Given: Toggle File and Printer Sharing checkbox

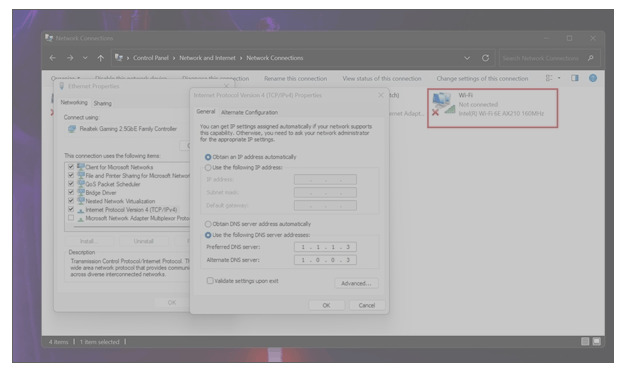Looking at the screenshot, I should [71, 175].
